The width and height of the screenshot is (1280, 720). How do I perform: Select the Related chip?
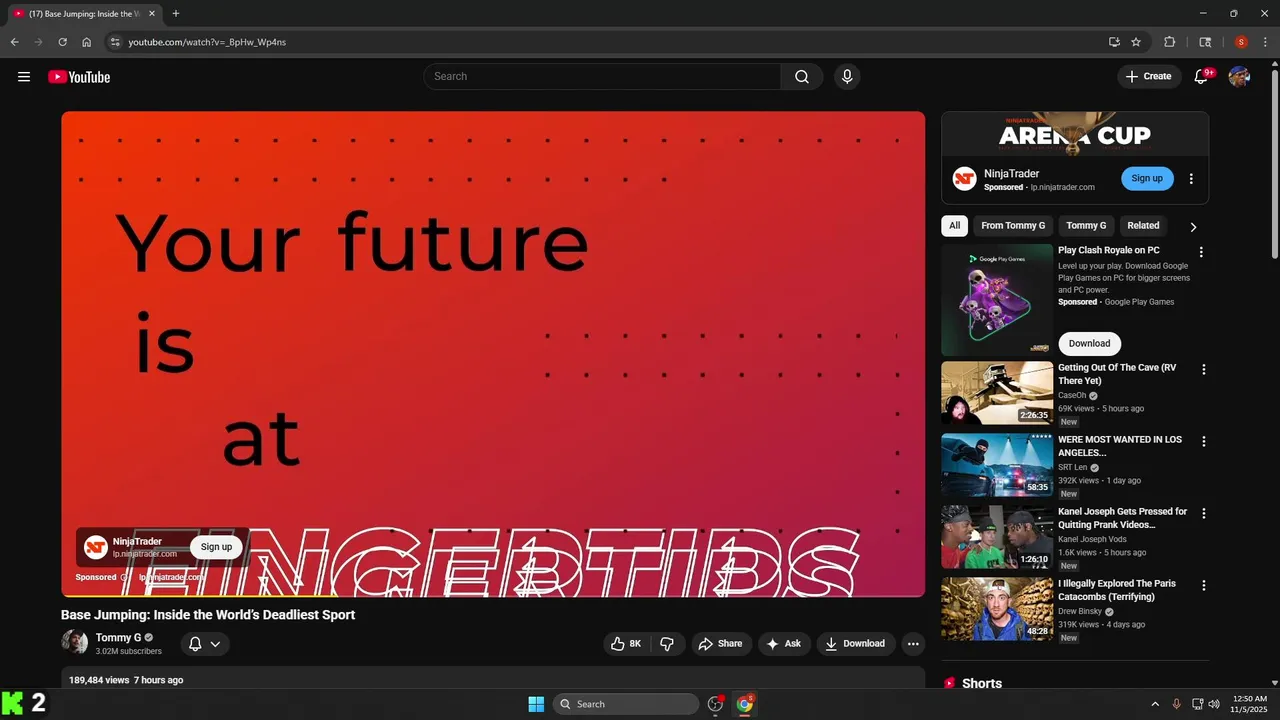click(x=1143, y=226)
